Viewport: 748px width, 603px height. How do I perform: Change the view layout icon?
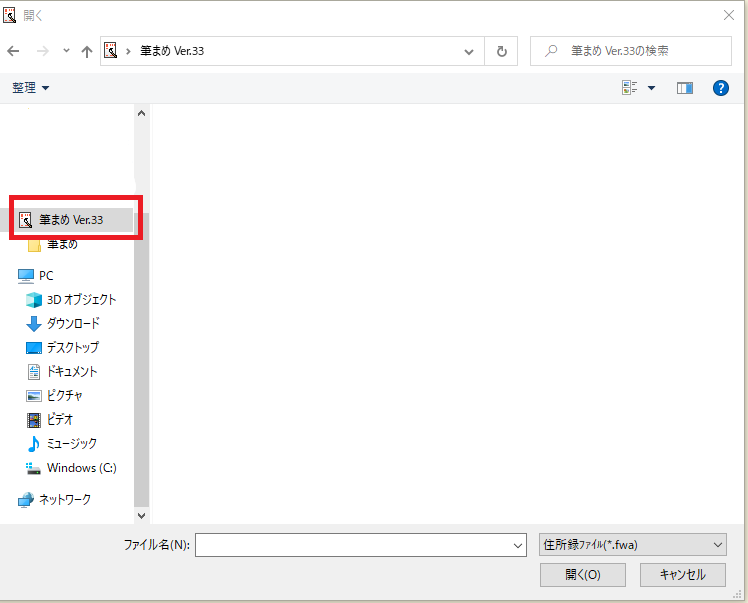pyautogui.click(x=630, y=88)
